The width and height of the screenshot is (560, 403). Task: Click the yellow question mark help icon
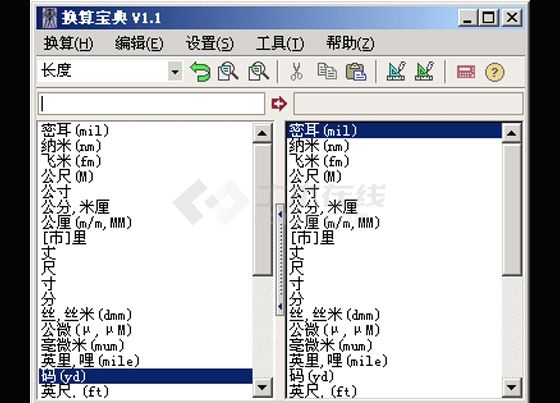click(x=495, y=72)
